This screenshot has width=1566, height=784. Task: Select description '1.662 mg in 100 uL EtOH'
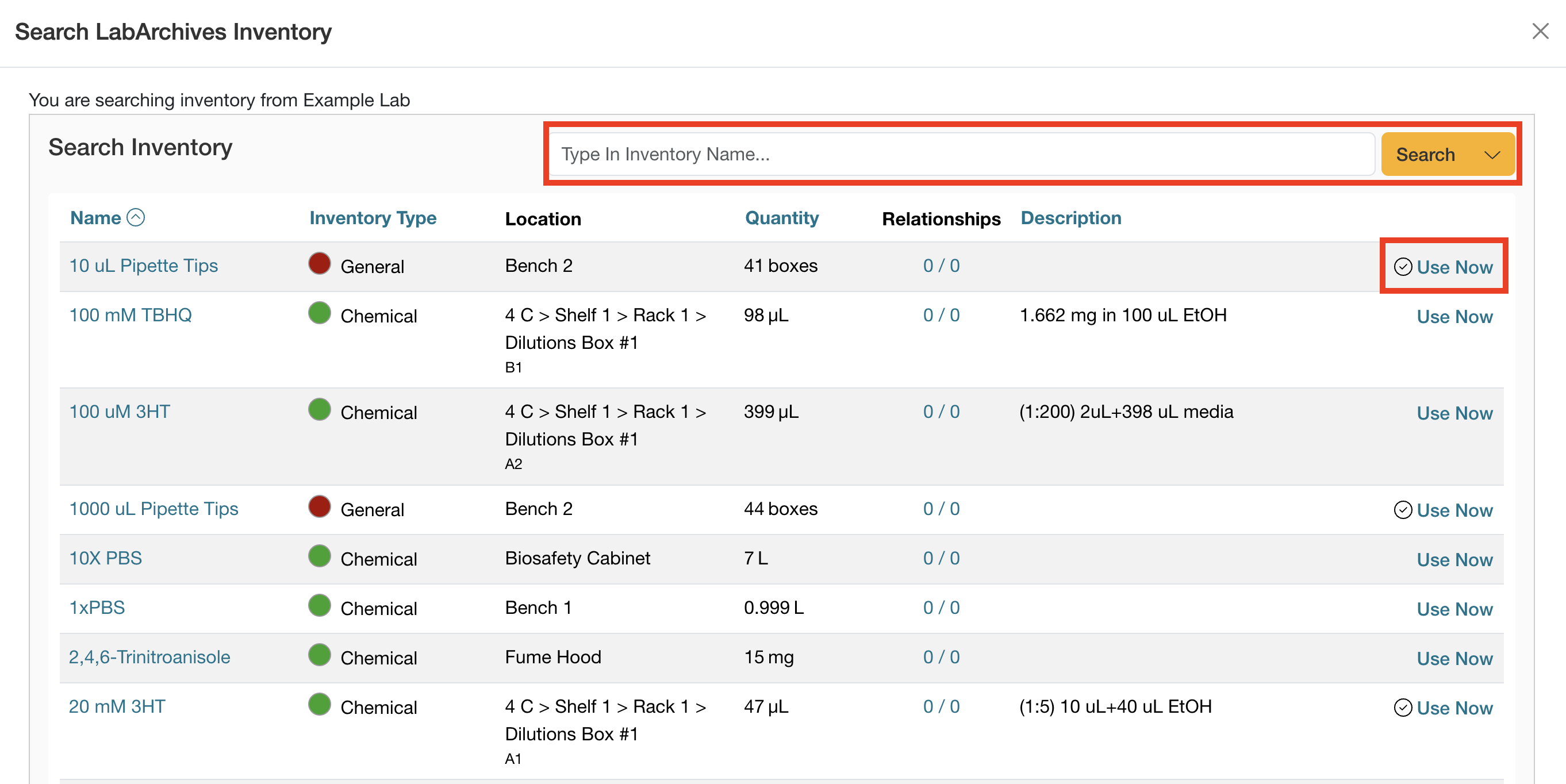1123,315
